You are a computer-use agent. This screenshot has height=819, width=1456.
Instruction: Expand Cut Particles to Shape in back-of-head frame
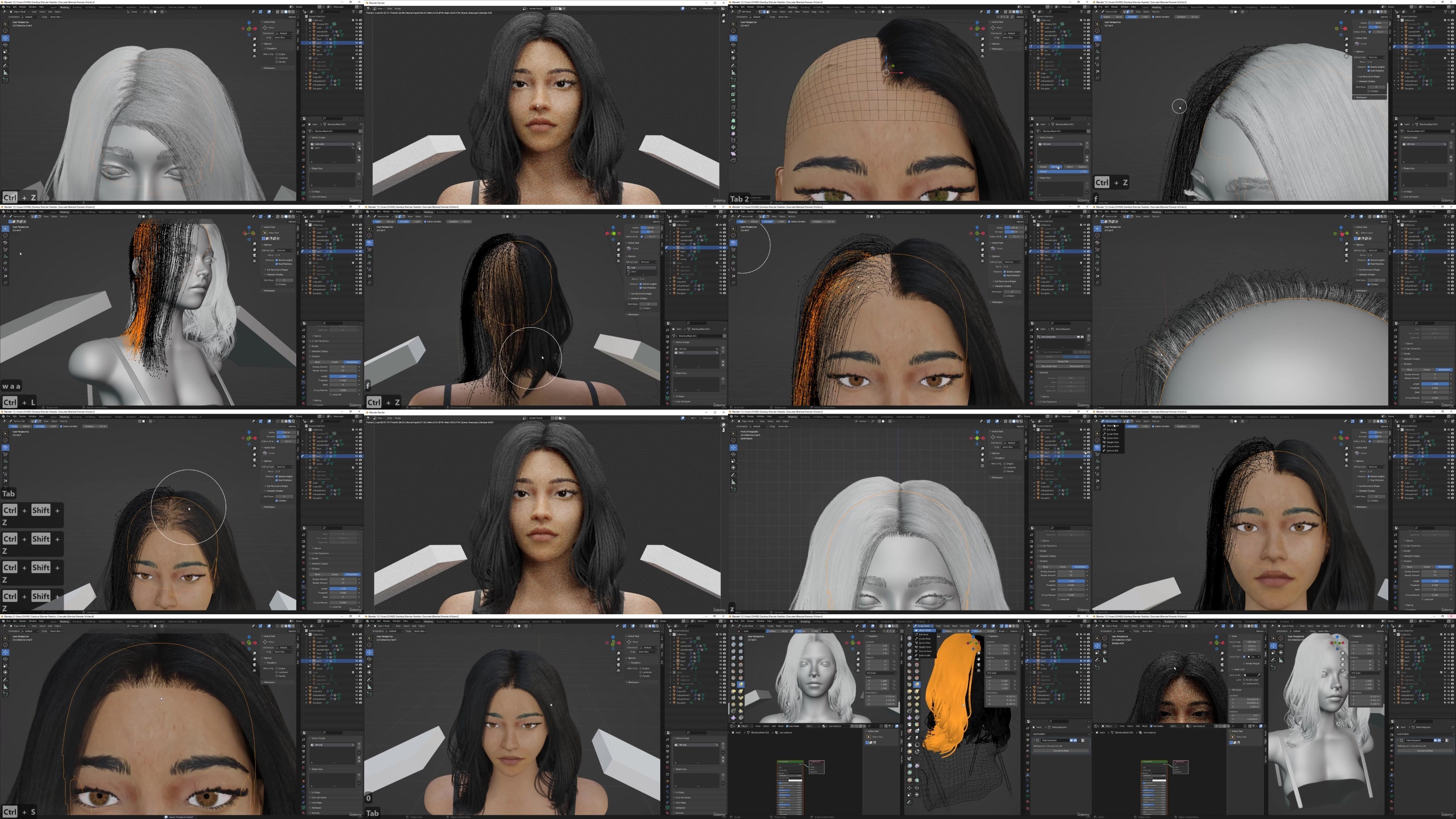click(642, 293)
